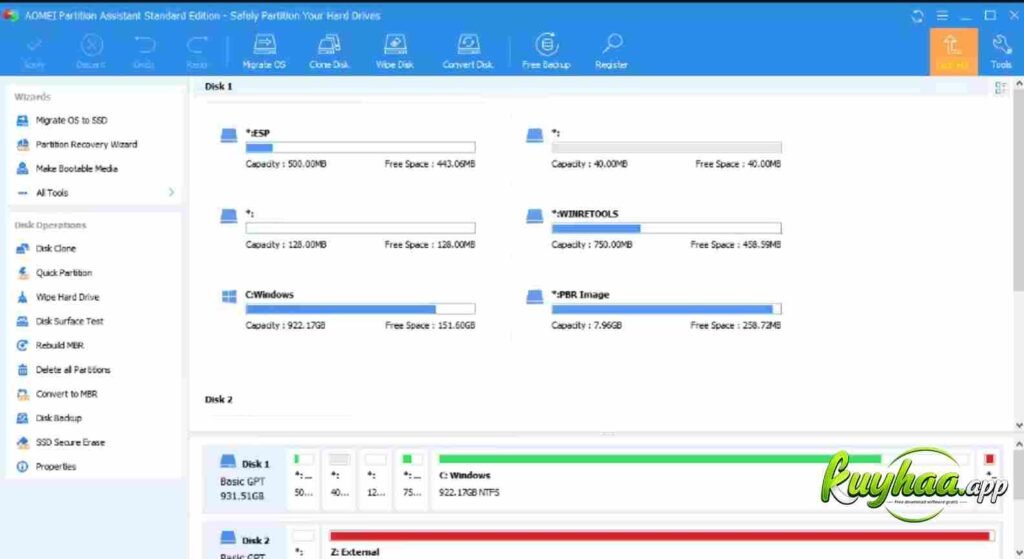Image resolution: width=1024 pixels, height=559 pixels.
Task: Click the refresh icon in title bar
Action: click(918, 16)
